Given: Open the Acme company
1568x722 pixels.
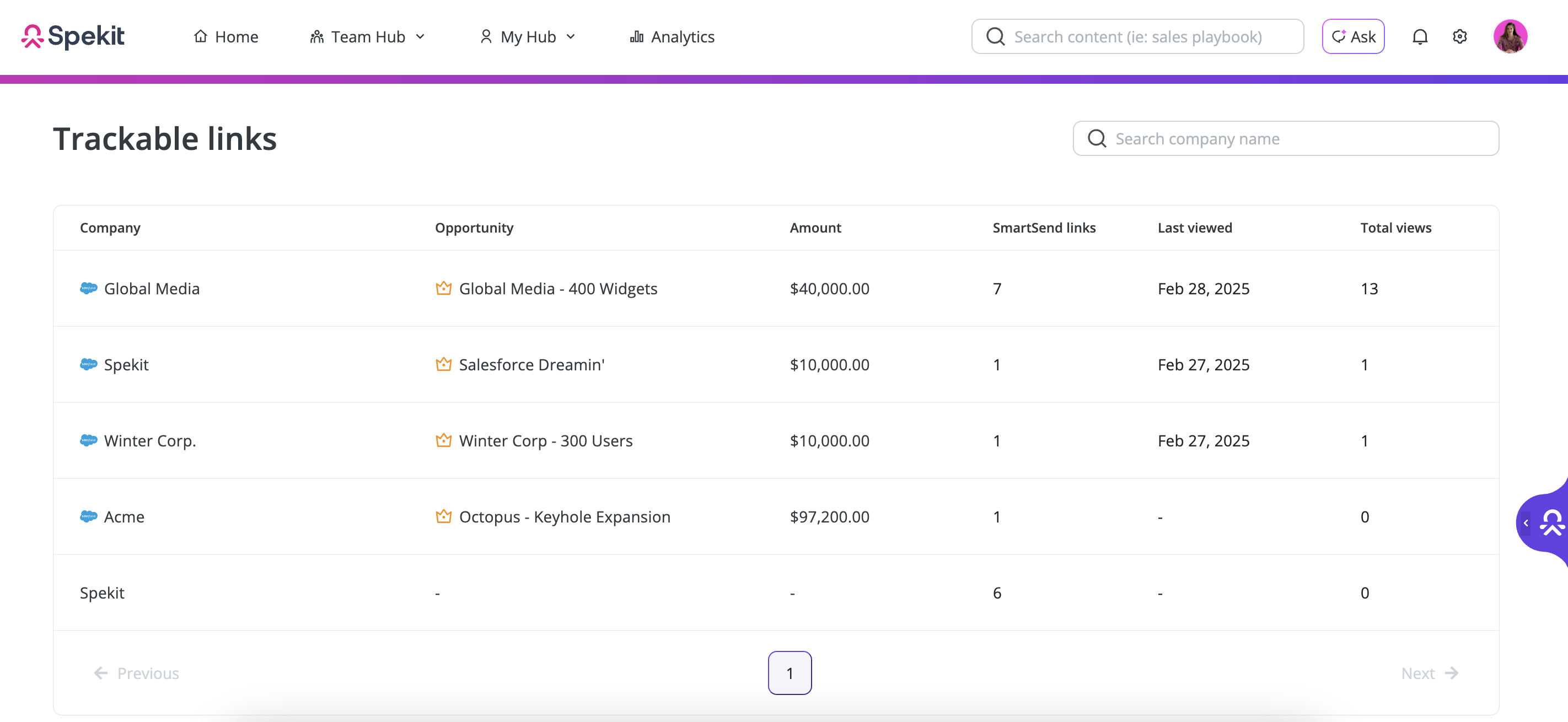Looking at the screenshot, I should (124, 517).
